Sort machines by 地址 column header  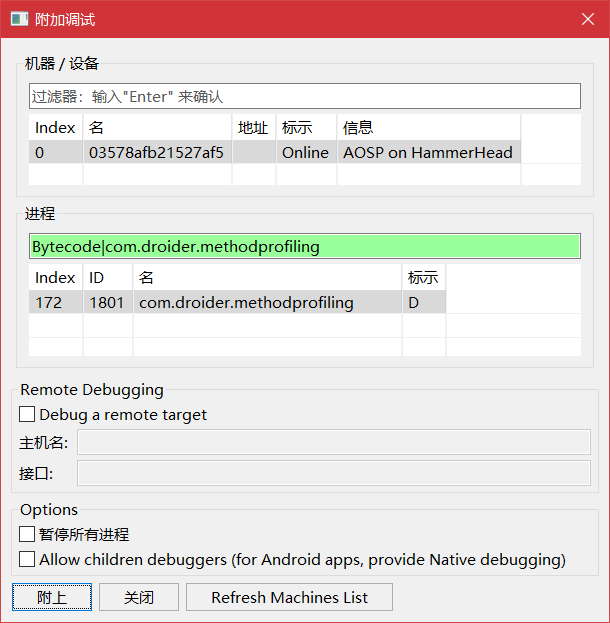[254, 128]
